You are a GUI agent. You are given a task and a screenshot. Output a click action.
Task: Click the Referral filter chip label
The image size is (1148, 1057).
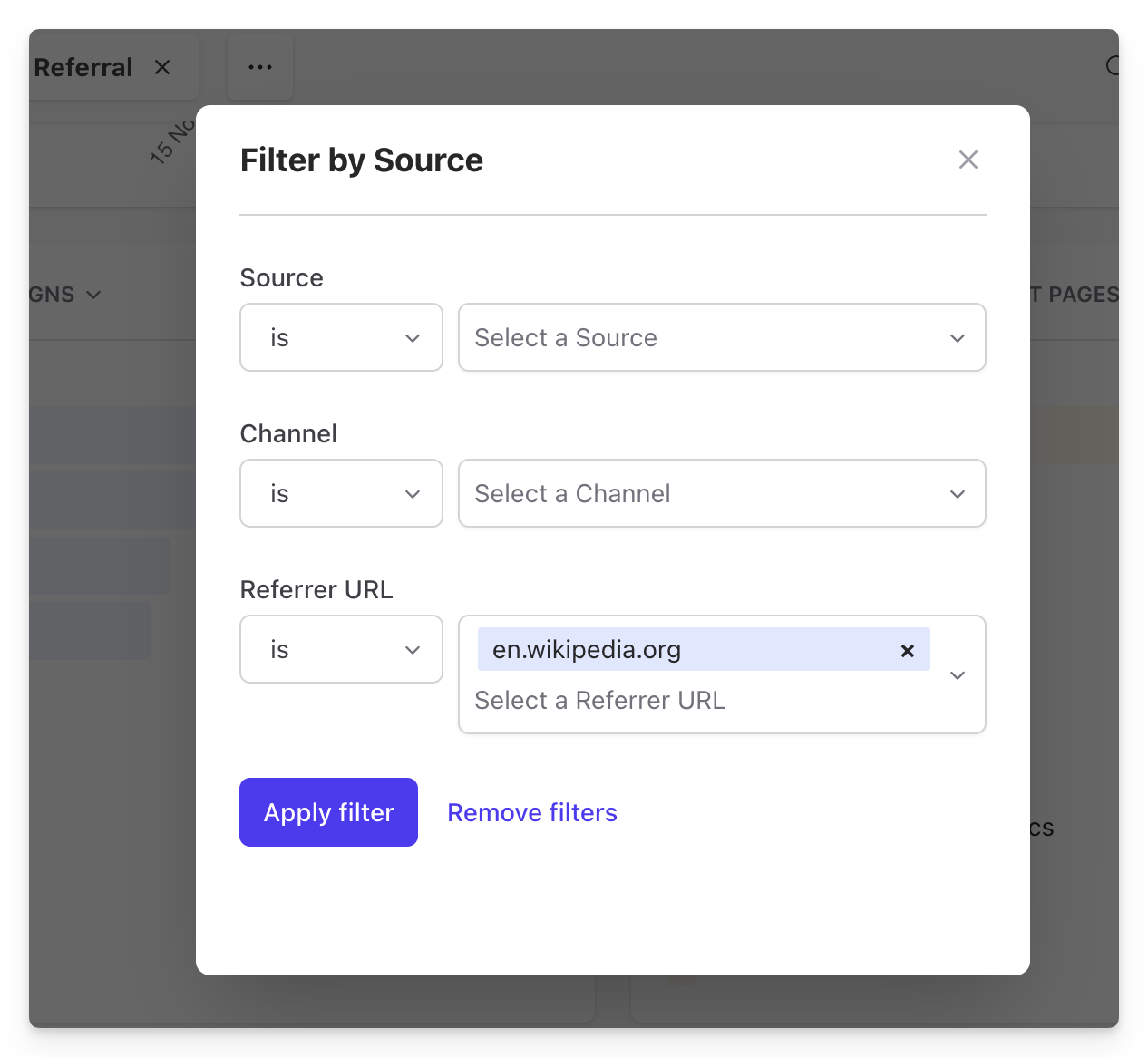(83, 67)
